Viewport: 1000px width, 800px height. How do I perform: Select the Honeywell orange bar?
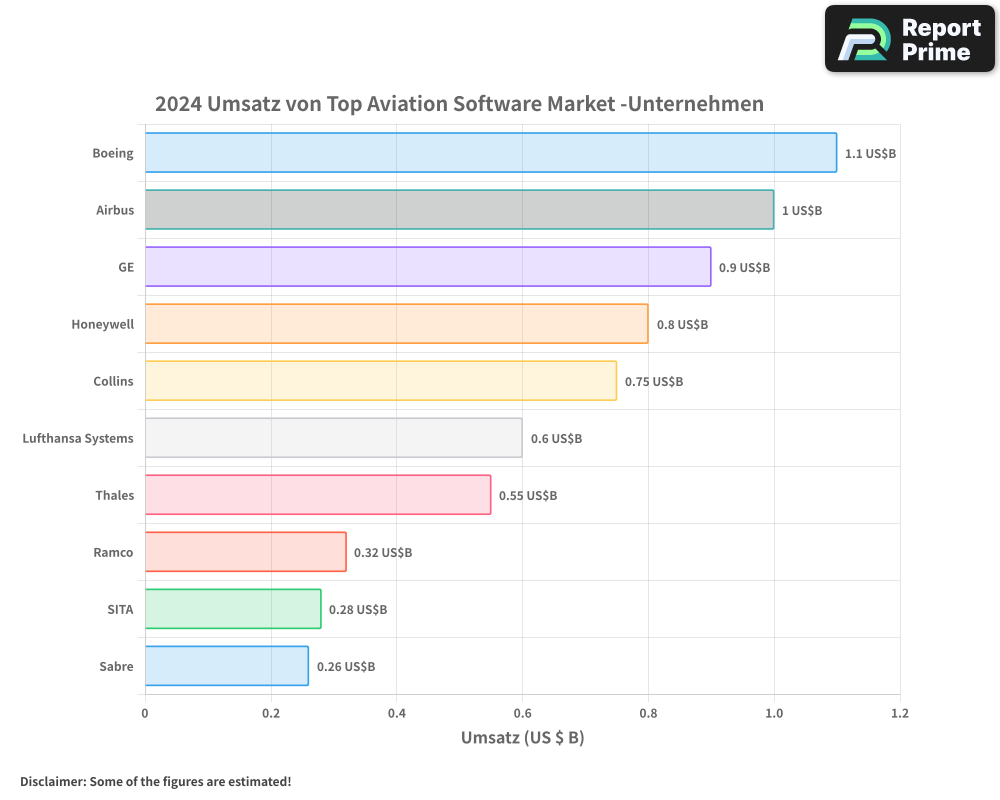pyautogui.click(x=395, y=324)
